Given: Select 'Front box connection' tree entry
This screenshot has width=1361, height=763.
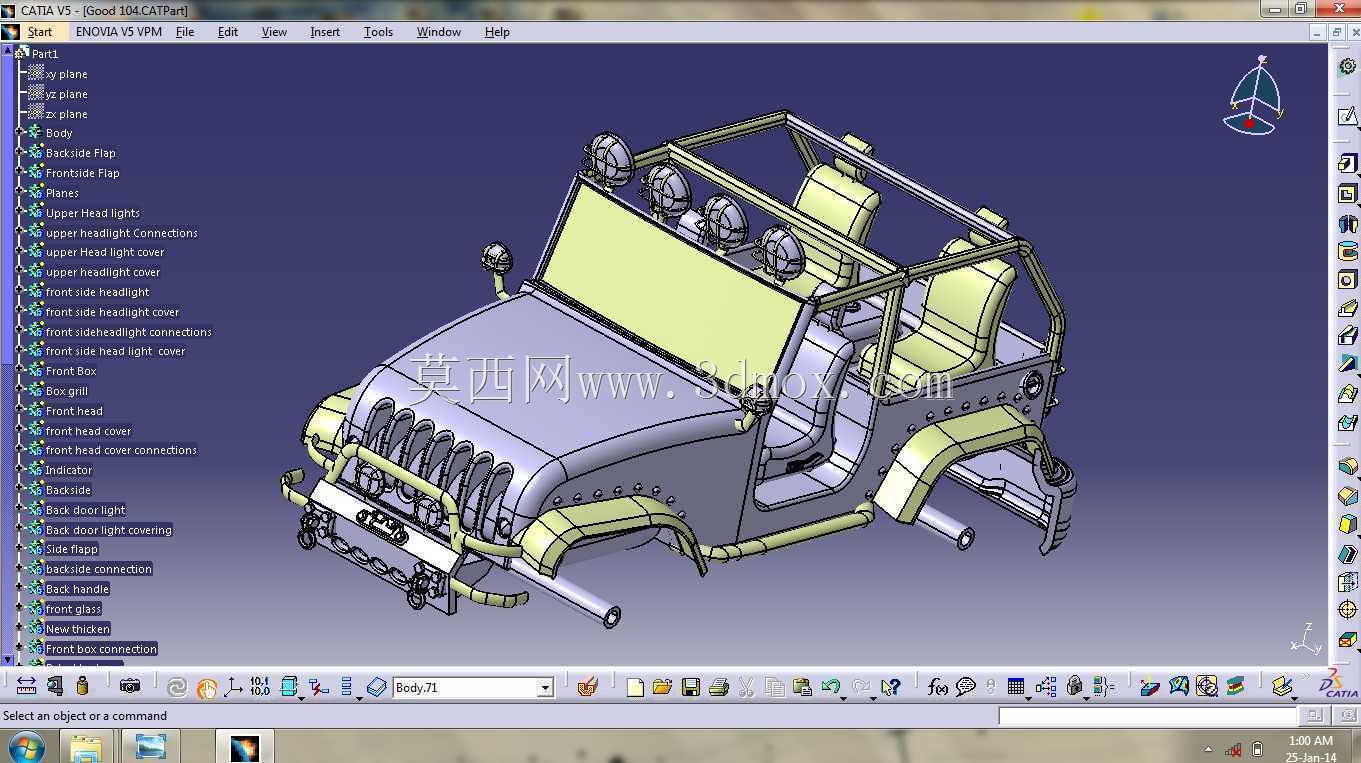Looking at the screenshot, I should (x=101, y=649).
